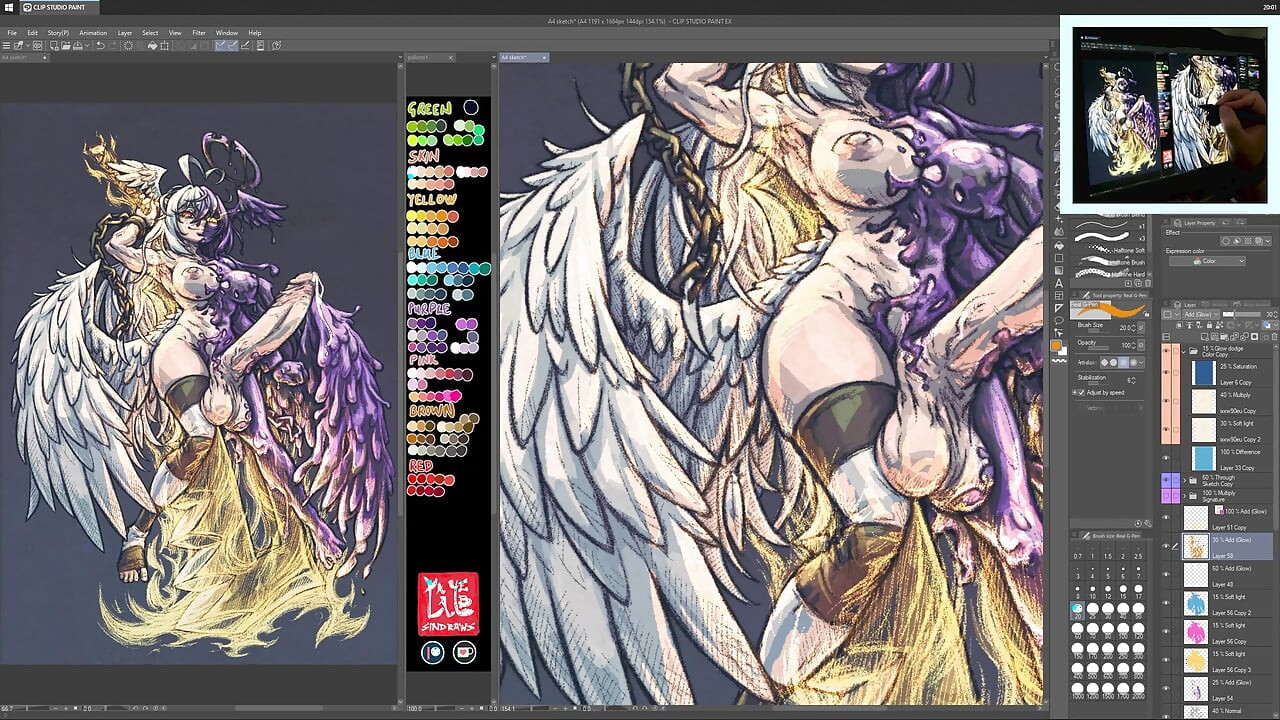The width and height of the screenshot is (1280, 720).
Task: Select the Halftone Brush sub tool
Action: pyautogui.click(x=1109, y=260)
